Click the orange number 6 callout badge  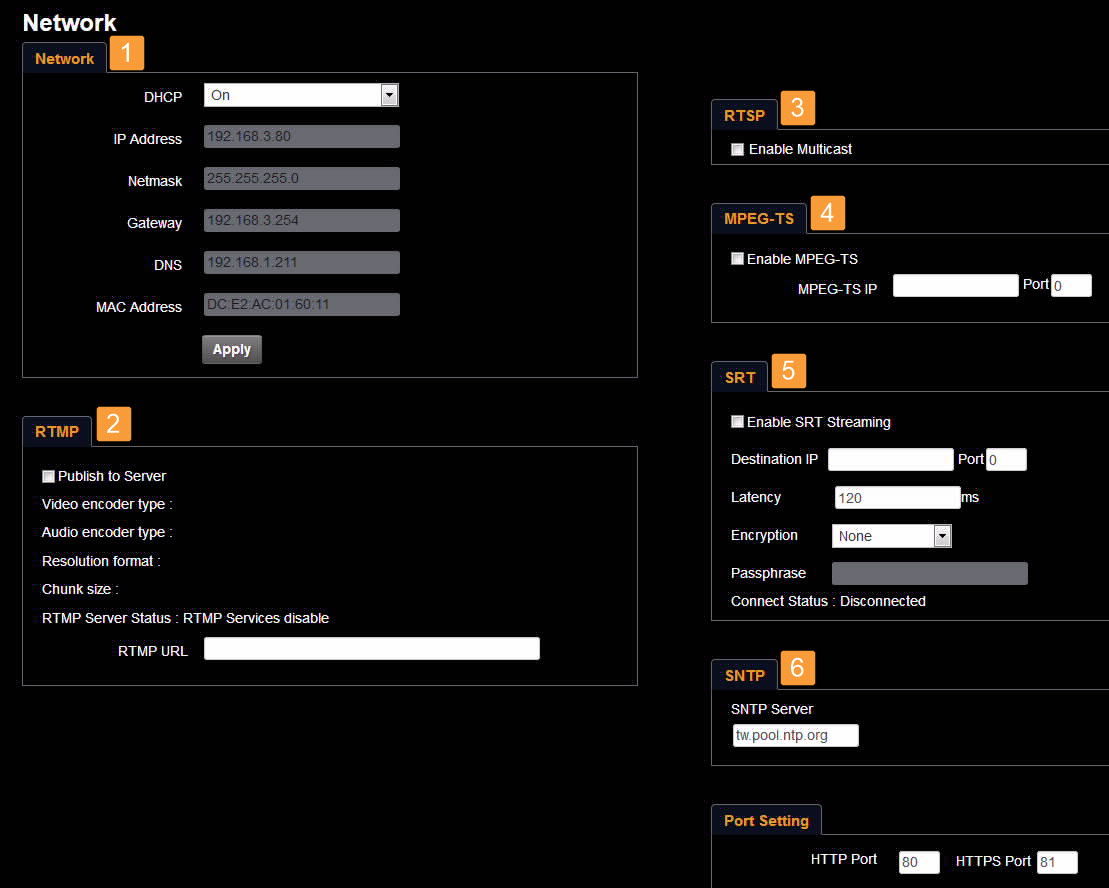pyautogui.click(x=797, y=668)
